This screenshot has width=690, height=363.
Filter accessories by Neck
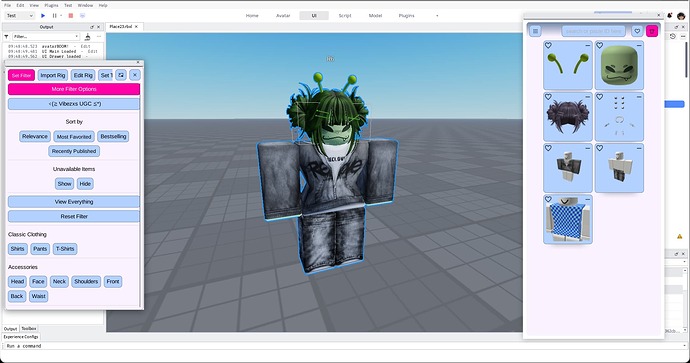coord(59,281)
